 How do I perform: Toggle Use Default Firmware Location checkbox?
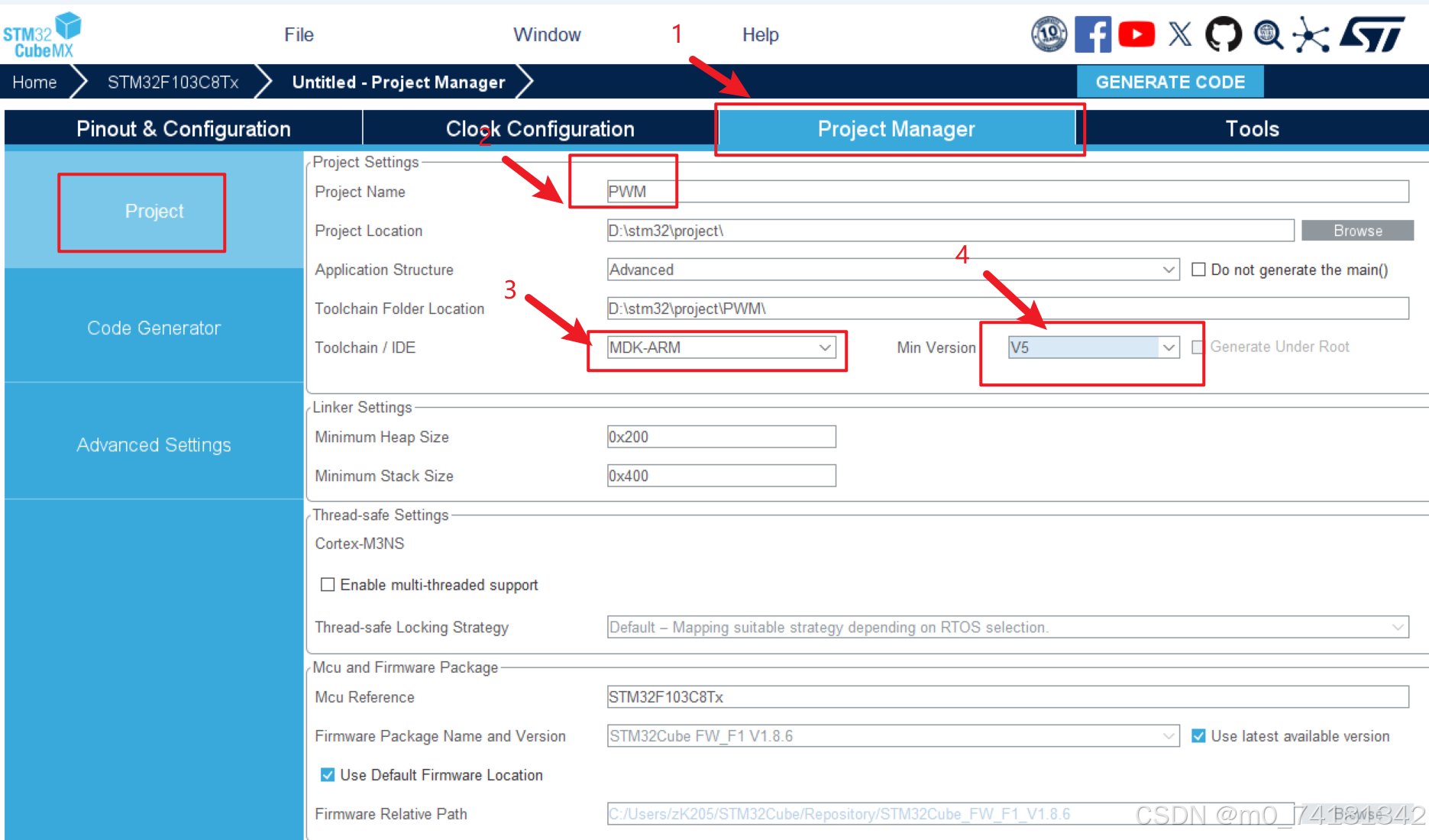click(x=328, y=775)
